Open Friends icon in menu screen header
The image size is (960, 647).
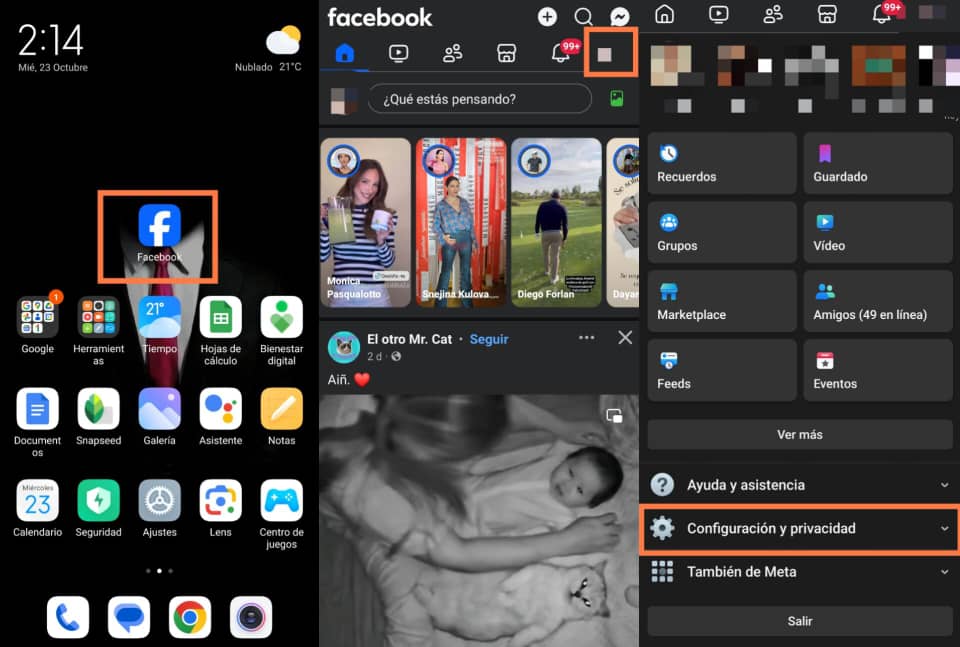(x=773, y=13)
